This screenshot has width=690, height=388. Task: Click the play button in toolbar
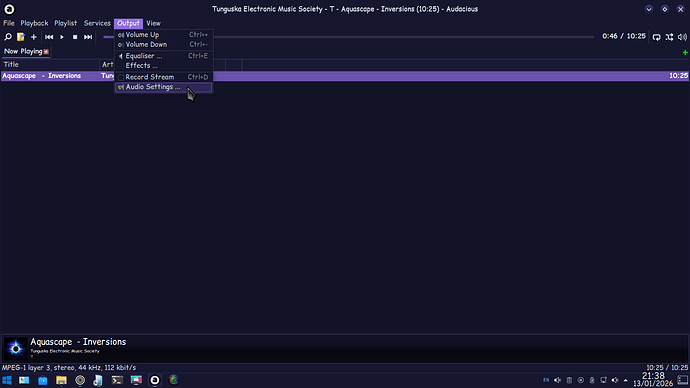[62, 37]
